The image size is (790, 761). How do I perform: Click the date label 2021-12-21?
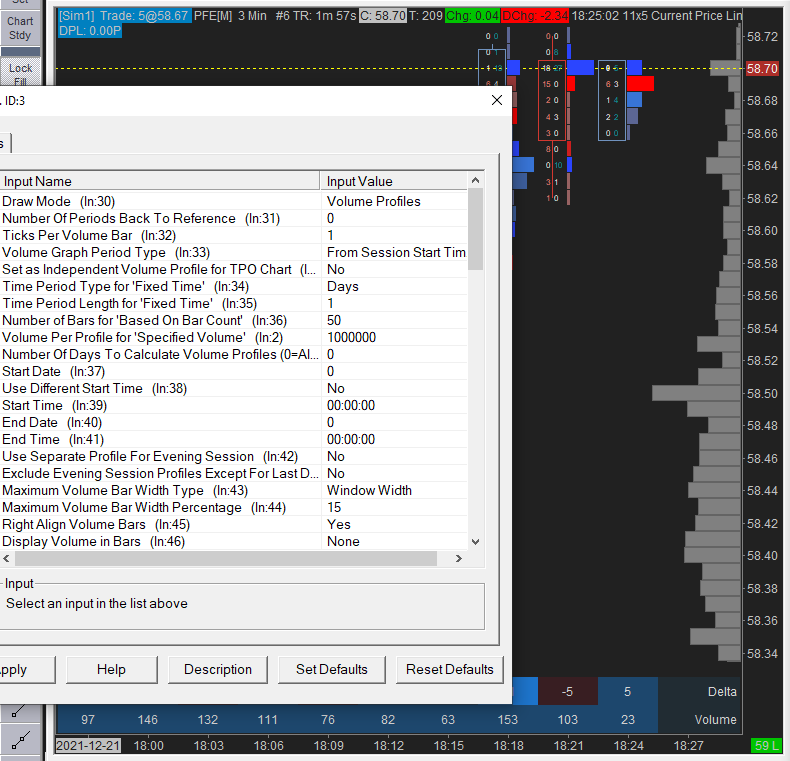click(x=88, y=745)
